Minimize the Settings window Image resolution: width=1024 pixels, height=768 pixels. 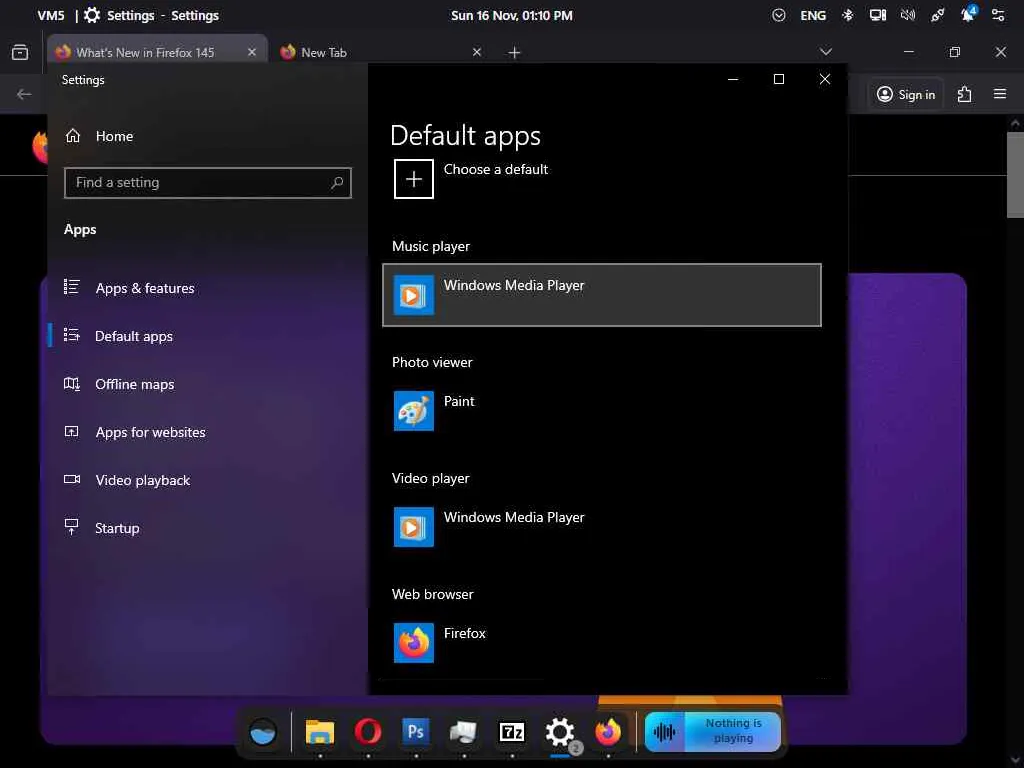(x=733, y=79)
